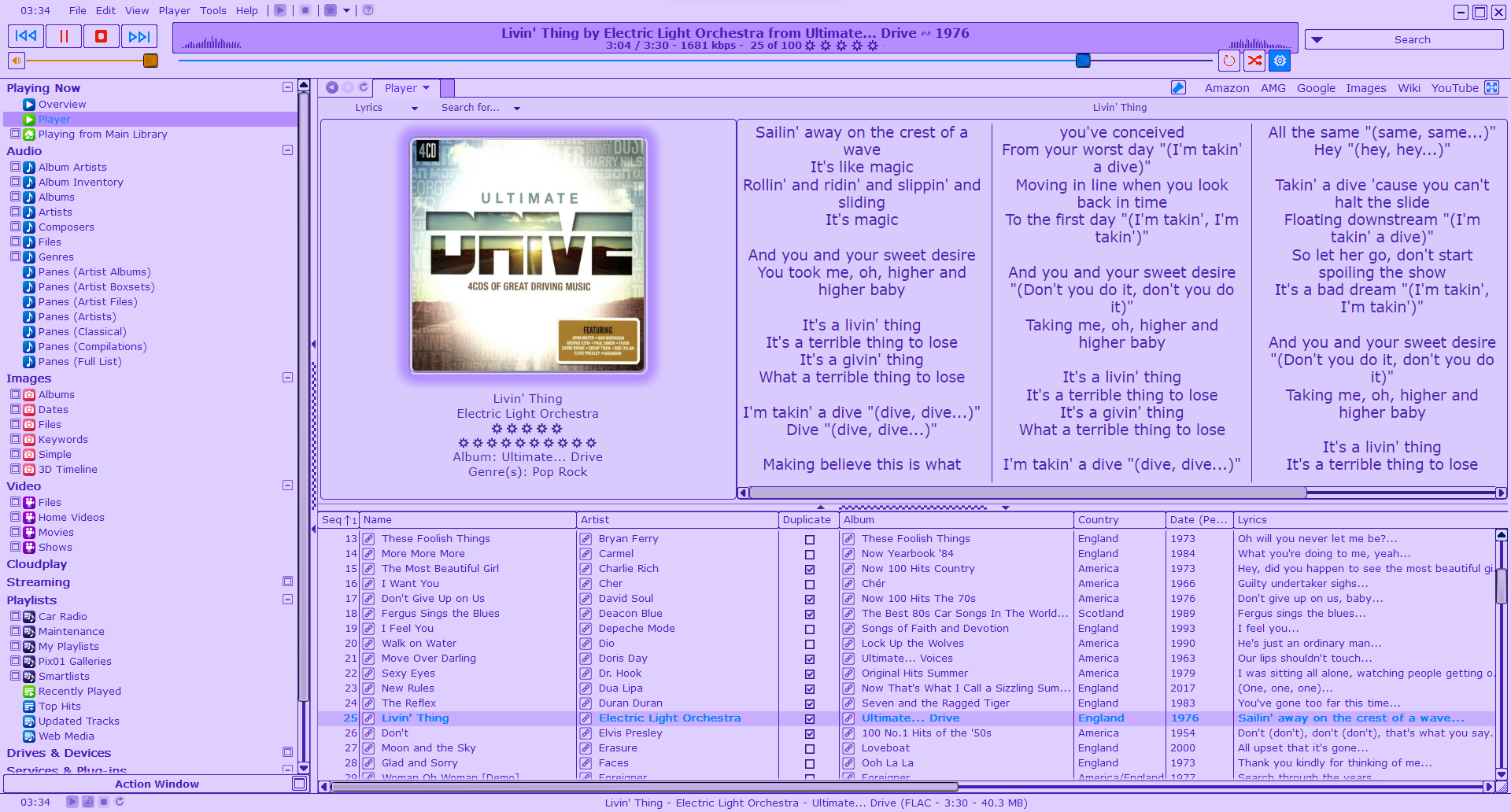
Task: Collapse the Playlists section
Action: 287,600
